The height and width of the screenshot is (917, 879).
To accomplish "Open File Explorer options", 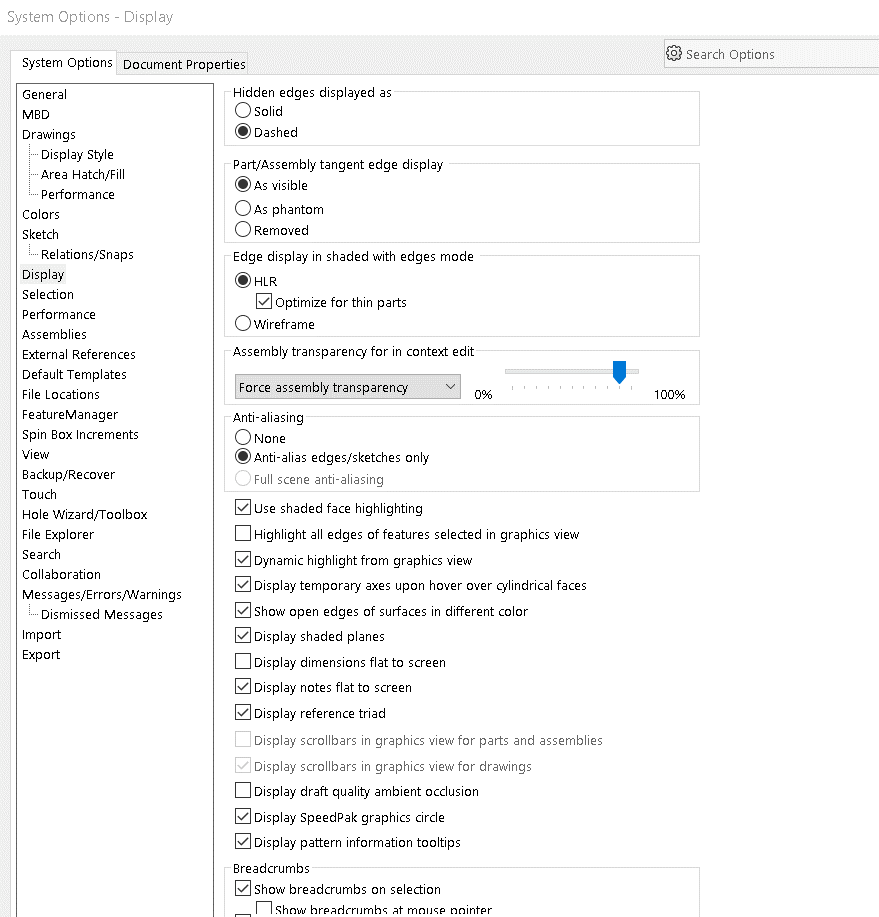I will (58, 534).
